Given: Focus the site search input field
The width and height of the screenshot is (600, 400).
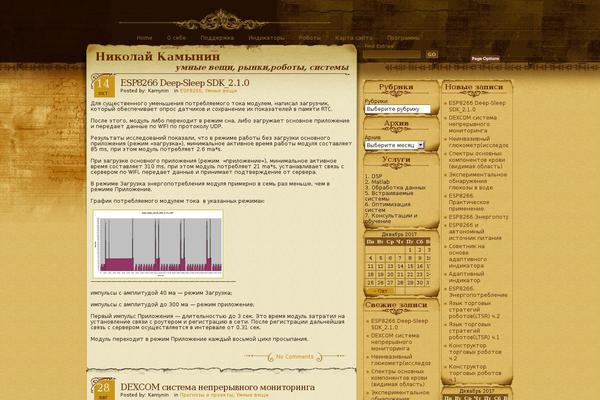Looking at the screenshot, I should point(392,54).
